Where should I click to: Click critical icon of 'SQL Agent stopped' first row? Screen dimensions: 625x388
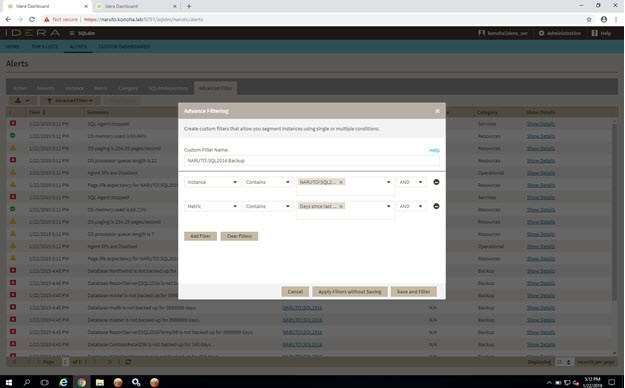coord(13,124)
